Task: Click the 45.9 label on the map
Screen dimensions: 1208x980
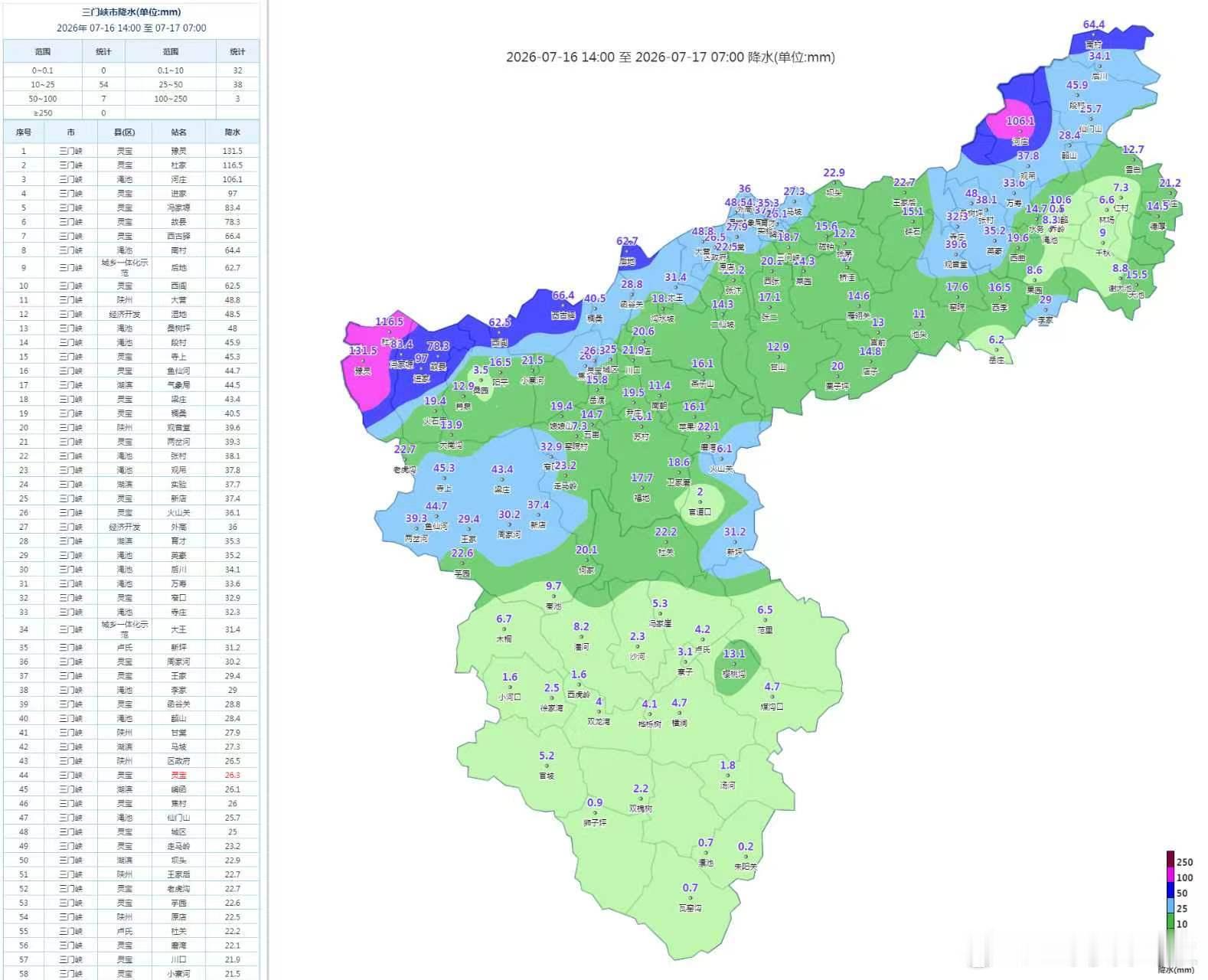Action: [1076, 85]
